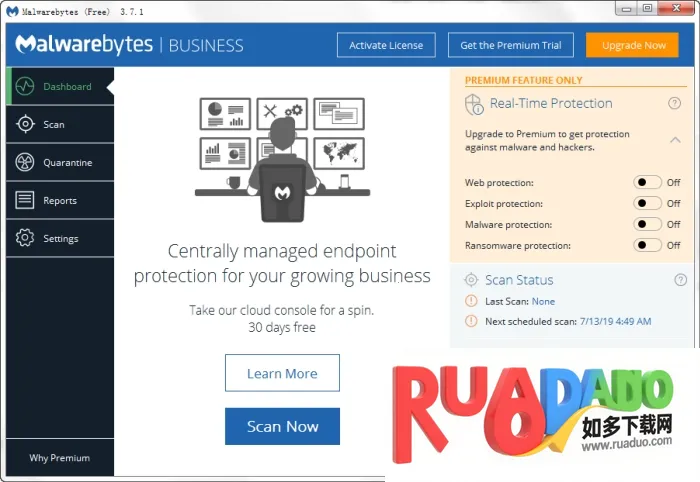The height and width of the screenshot is (482, 700).
Task: Click the Dashboard pulse icon in sidebar
Action: tap(25, 87)
